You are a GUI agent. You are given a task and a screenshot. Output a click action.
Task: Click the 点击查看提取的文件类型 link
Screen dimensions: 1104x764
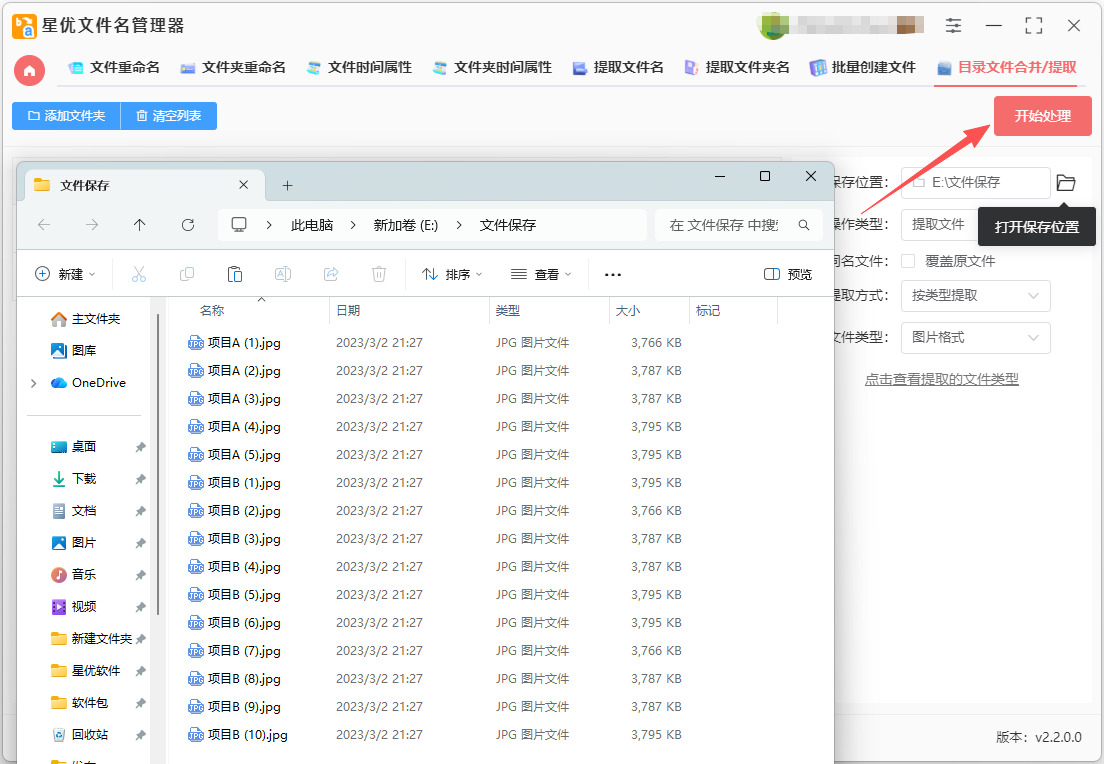point(941,380)
